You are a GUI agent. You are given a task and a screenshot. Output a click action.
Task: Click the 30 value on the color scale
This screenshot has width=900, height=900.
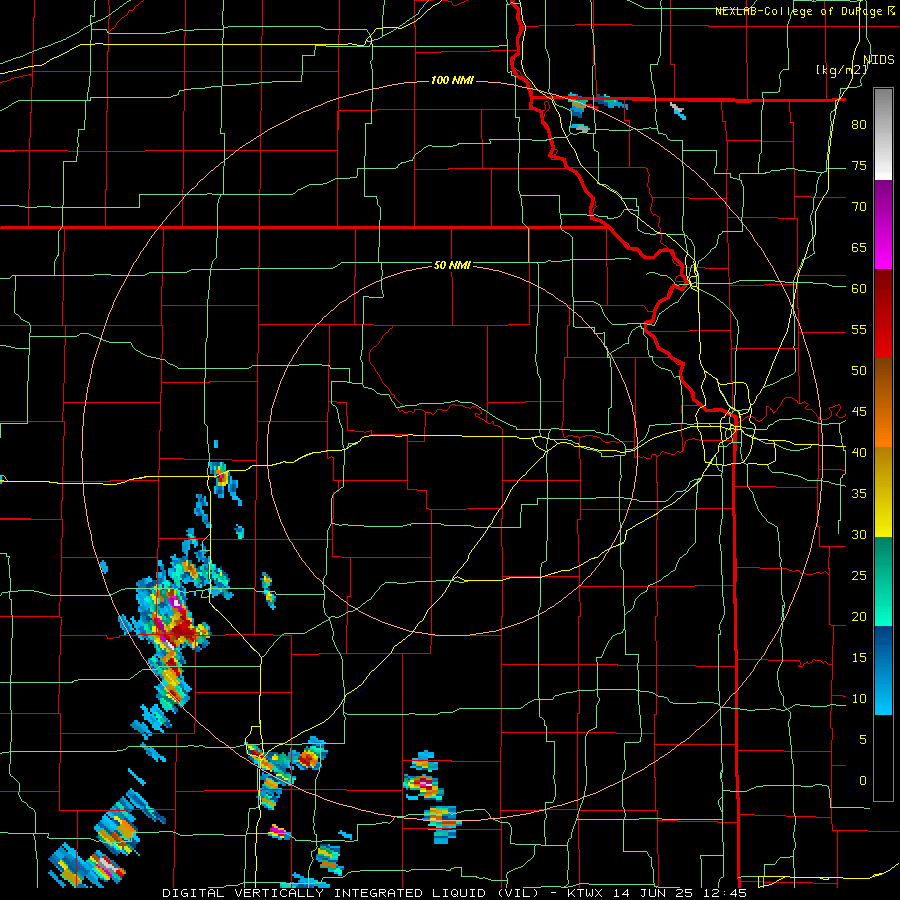coord(859,534)
